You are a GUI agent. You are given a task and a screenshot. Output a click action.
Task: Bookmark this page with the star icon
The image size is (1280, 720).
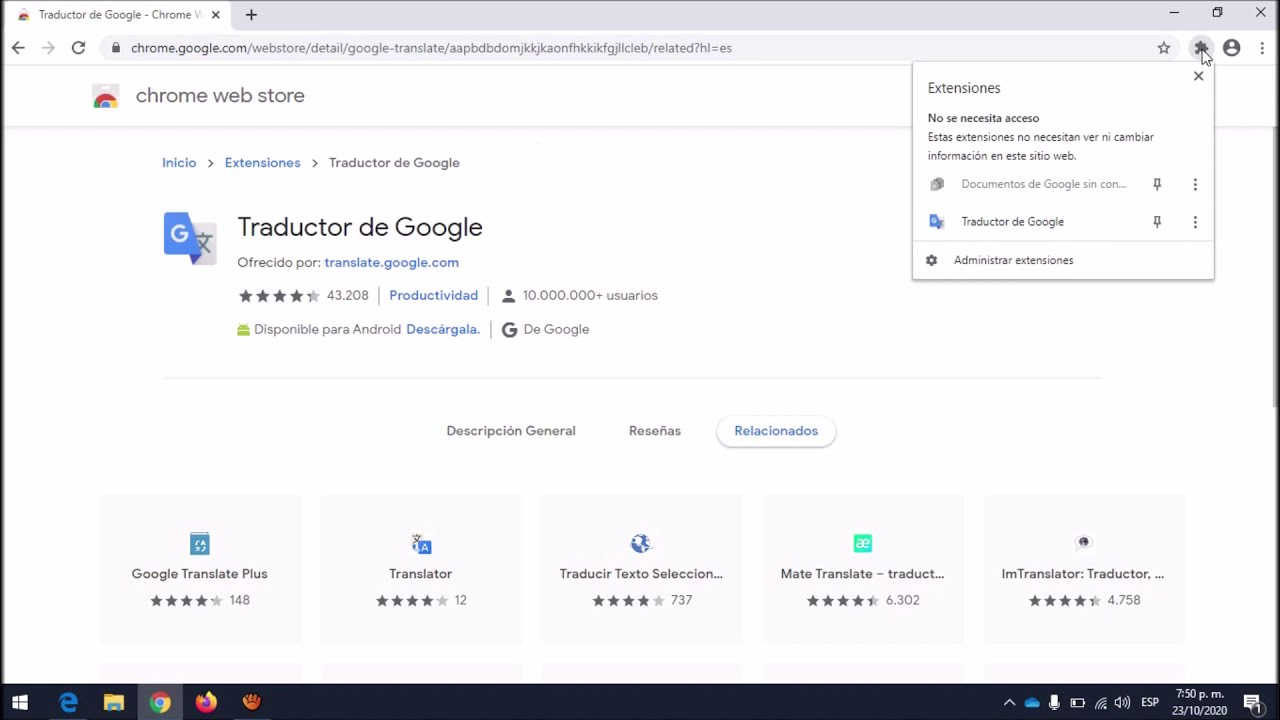[1164, 48]
